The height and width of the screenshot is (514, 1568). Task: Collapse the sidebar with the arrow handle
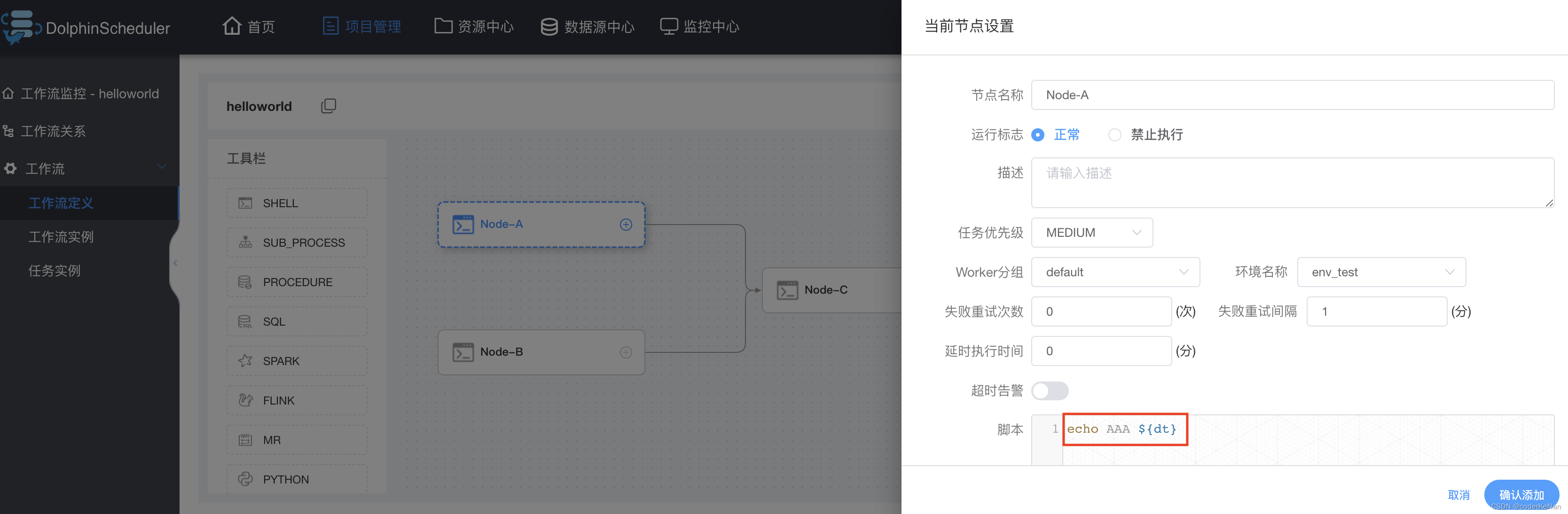coord(175,263)
